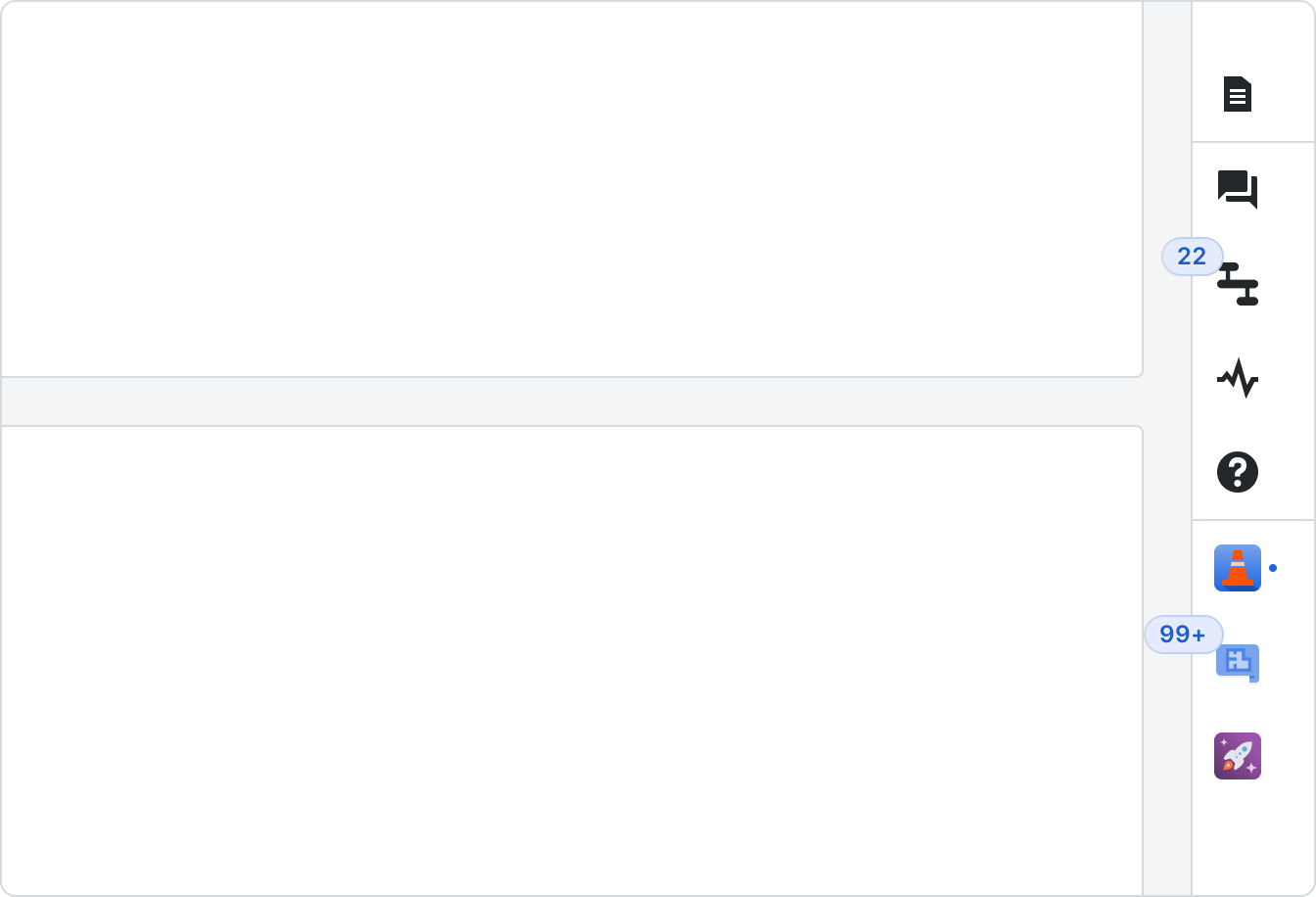1316x897 pixels.
Task: Launch the purple rocket app icon
Action: pos(1238,756)
